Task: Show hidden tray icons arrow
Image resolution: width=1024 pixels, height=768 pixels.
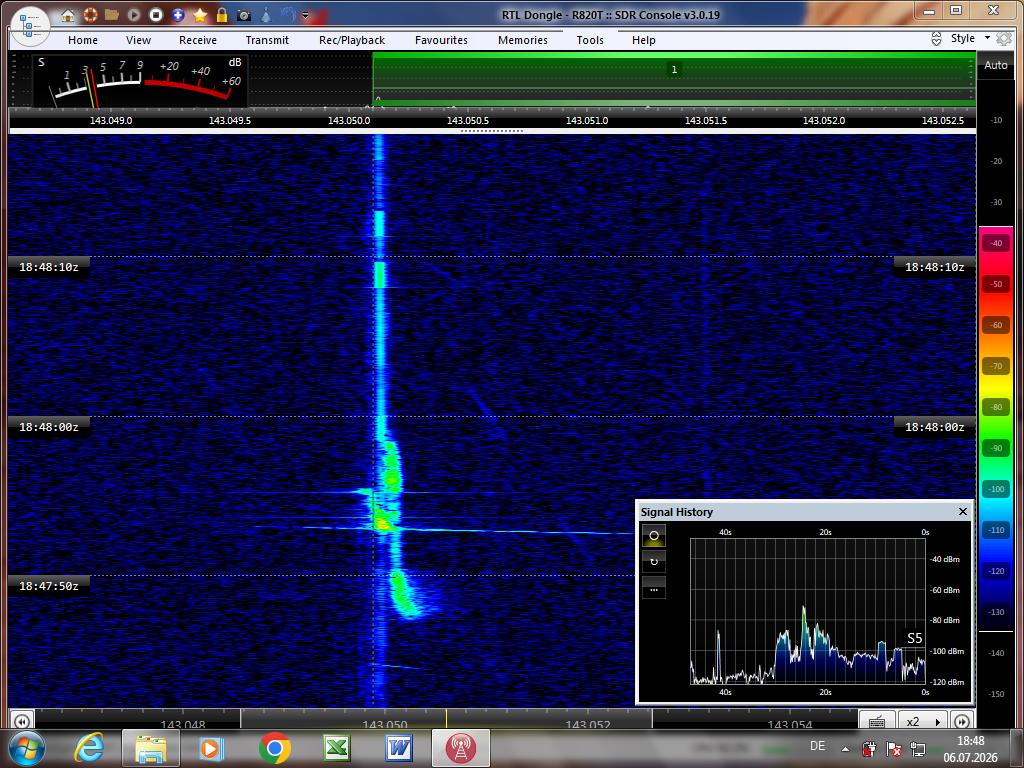Action: coord(845,749)
